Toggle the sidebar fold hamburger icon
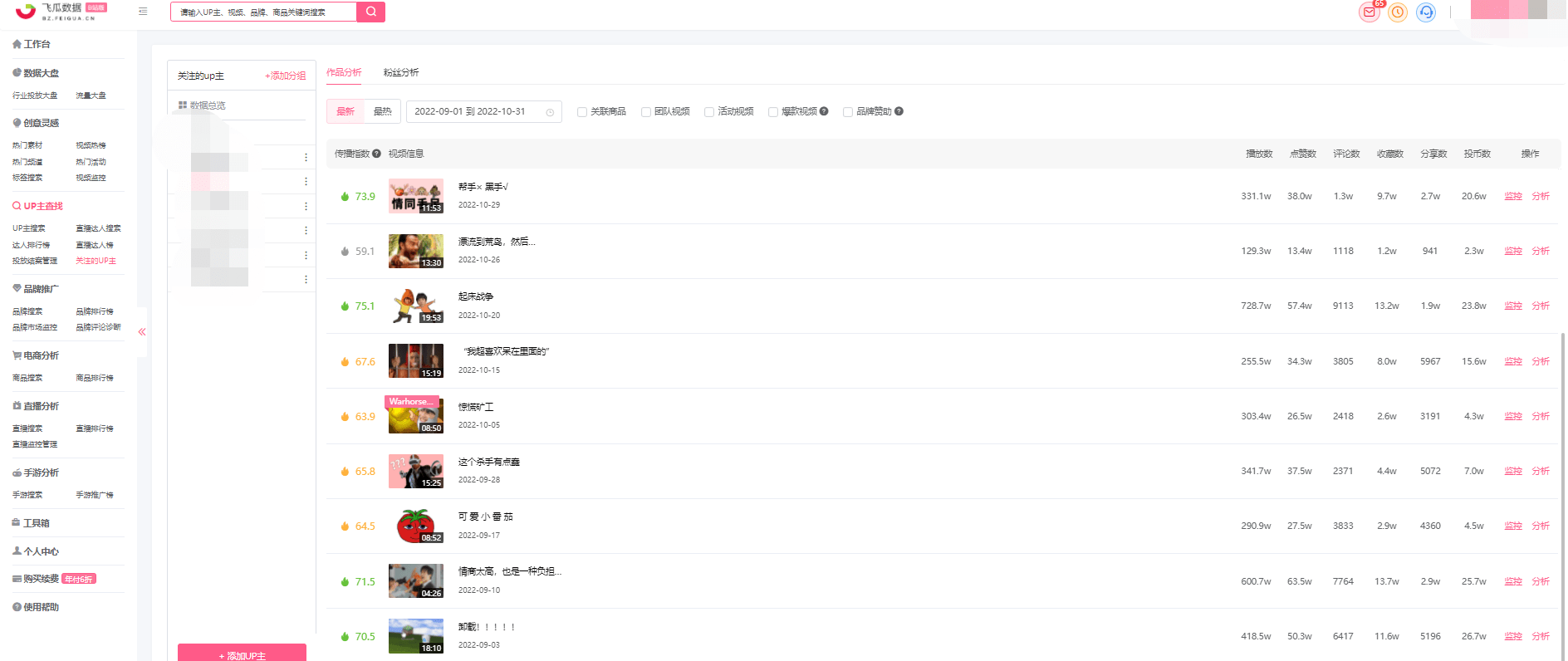 click(143, 12)
